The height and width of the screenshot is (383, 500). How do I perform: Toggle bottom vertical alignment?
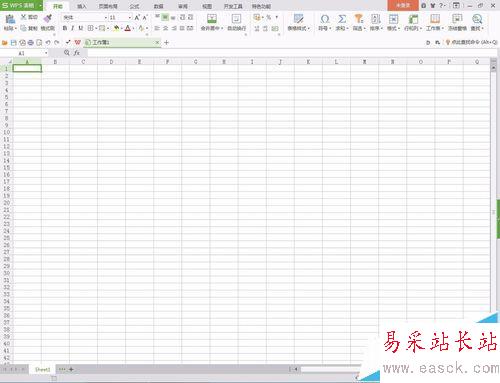pyautogui.click(x=173, y=17)
